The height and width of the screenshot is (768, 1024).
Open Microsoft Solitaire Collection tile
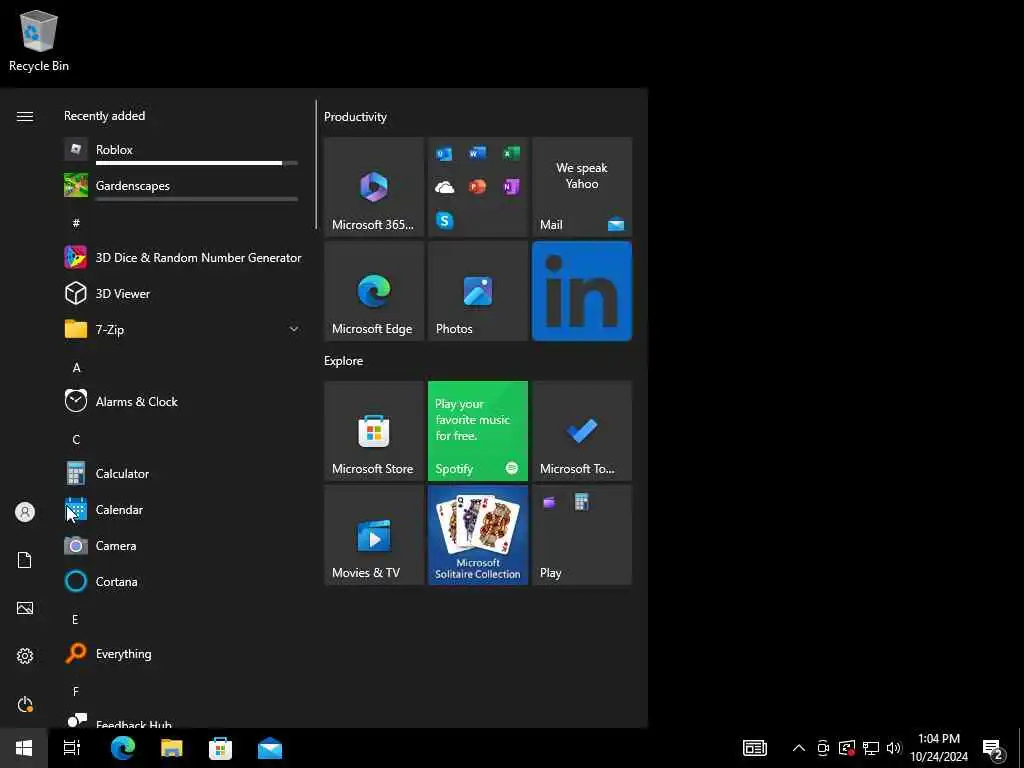pyautogui.click(x=478, y=535)
